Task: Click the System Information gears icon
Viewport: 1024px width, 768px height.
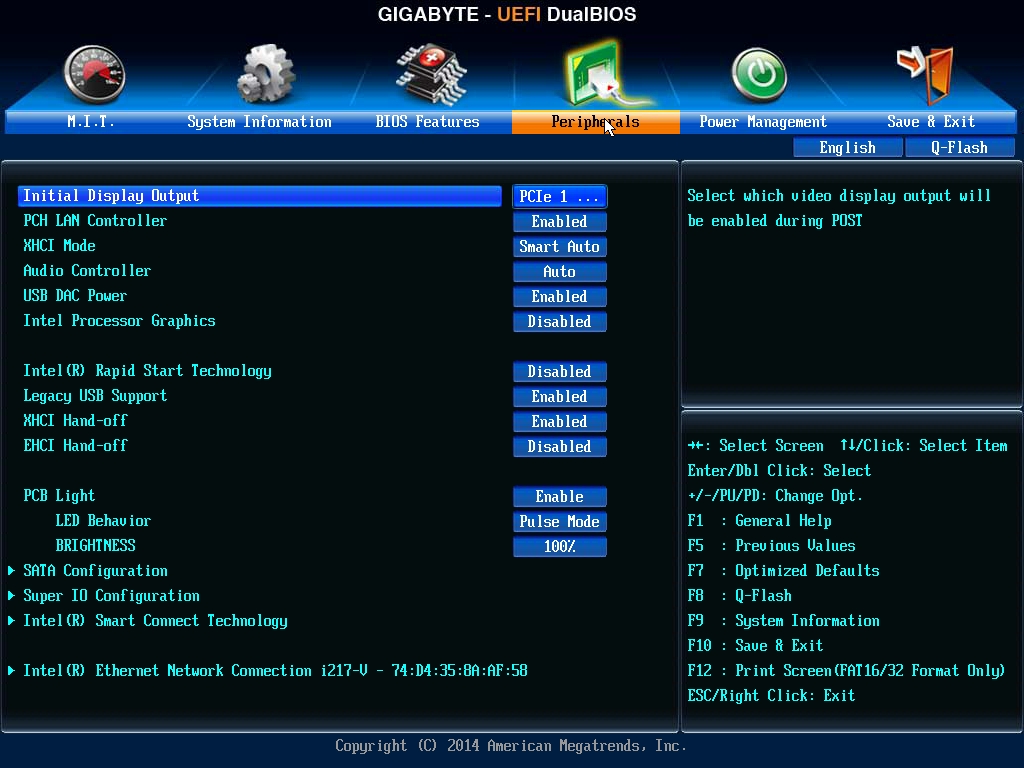Action: click(x=266, y=74)
